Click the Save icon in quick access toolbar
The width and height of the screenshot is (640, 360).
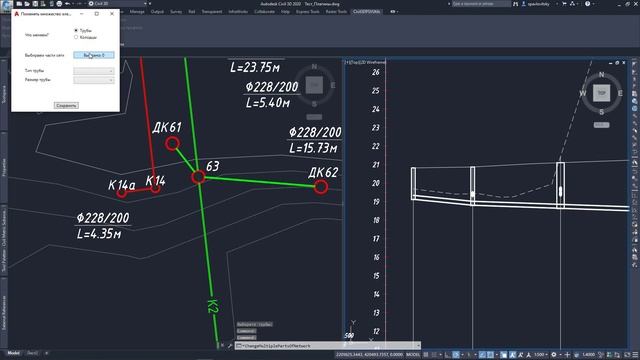coord(35,4)
